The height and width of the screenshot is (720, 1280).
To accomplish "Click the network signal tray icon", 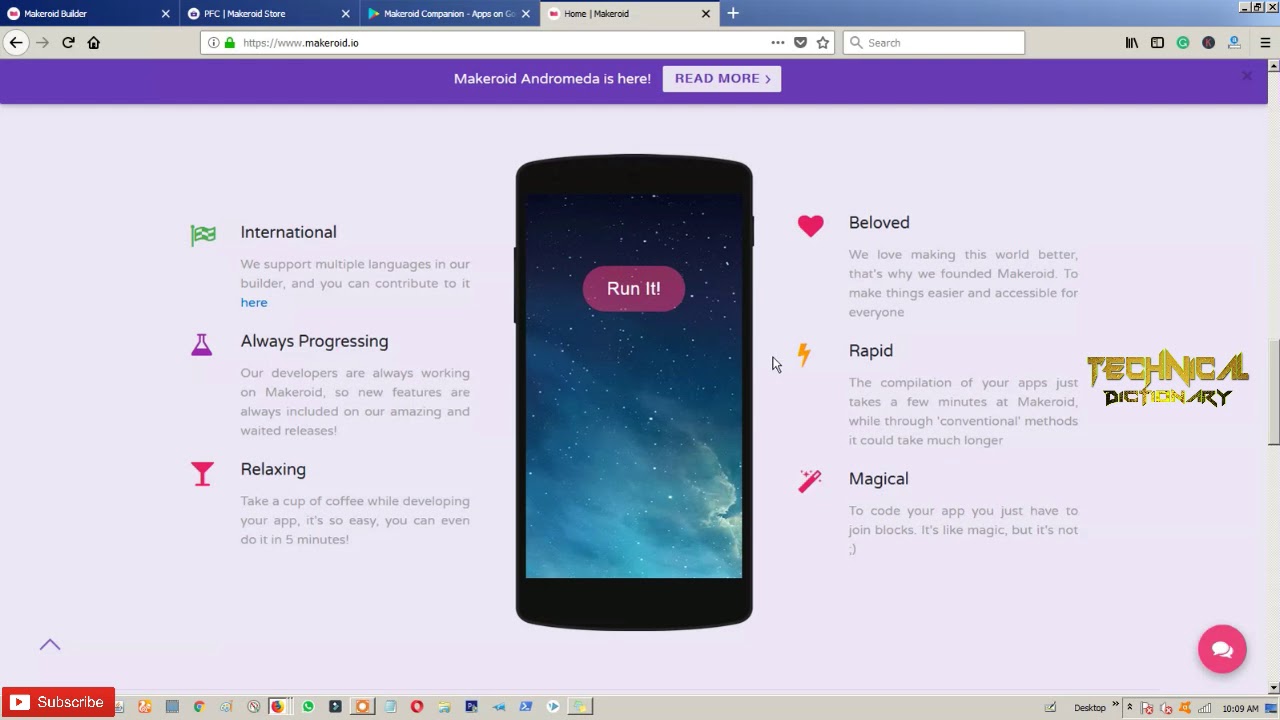I will (1204, 708).
